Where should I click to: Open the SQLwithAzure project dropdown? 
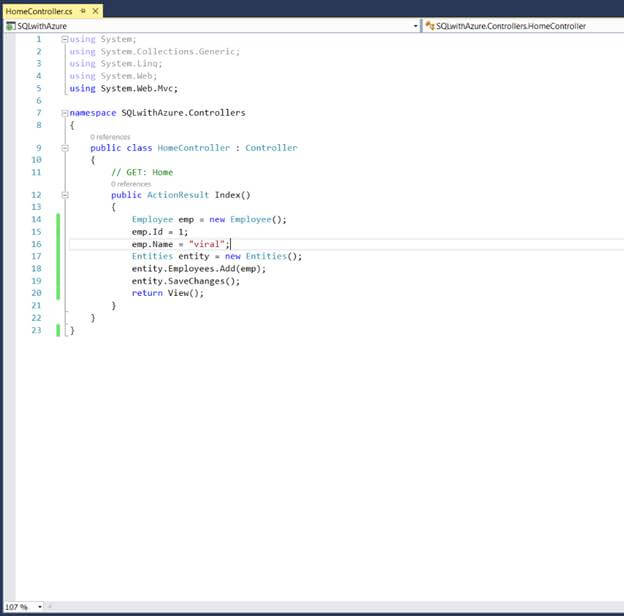(414, 26)
